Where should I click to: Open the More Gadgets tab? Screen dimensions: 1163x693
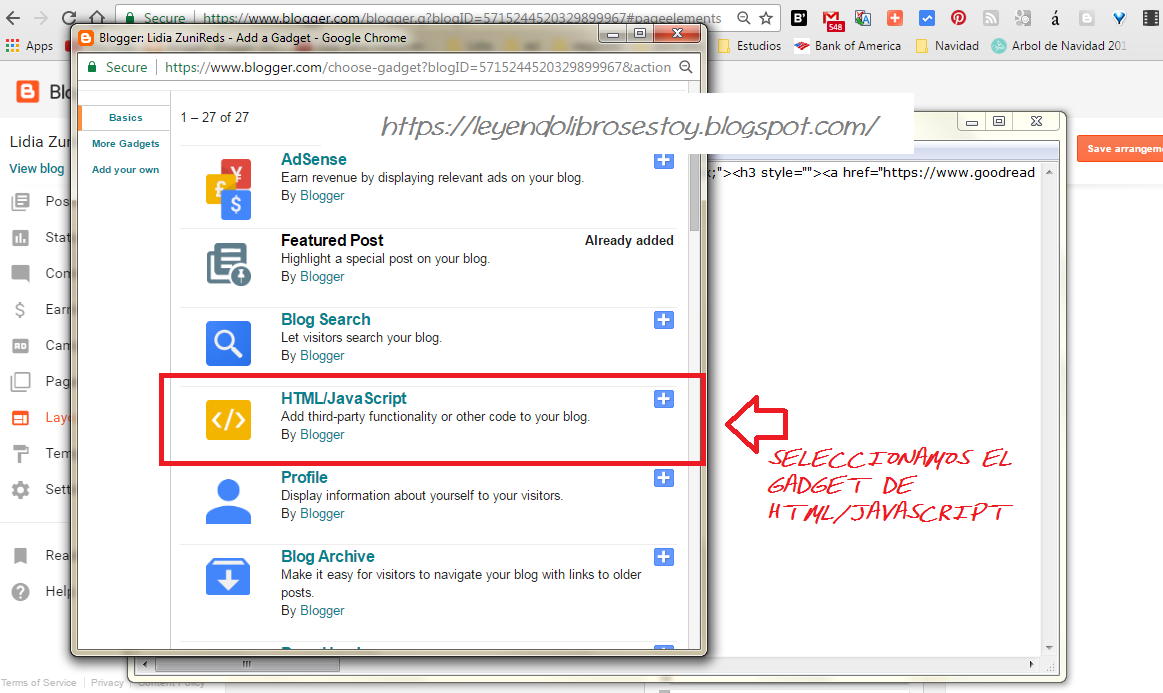click(124, 143)
